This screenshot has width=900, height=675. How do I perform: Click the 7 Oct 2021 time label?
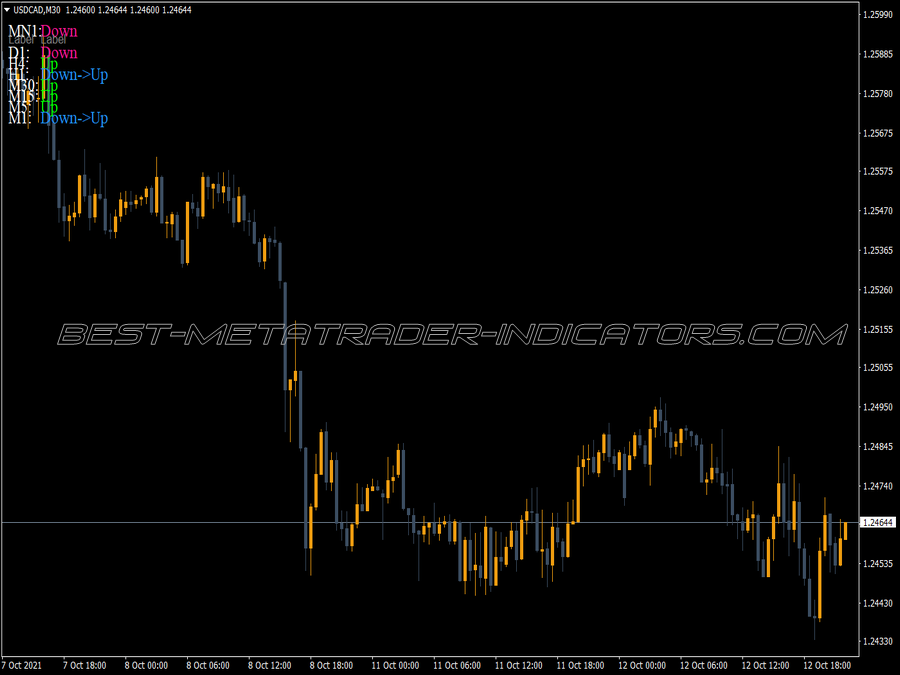(x=21, y=666)
